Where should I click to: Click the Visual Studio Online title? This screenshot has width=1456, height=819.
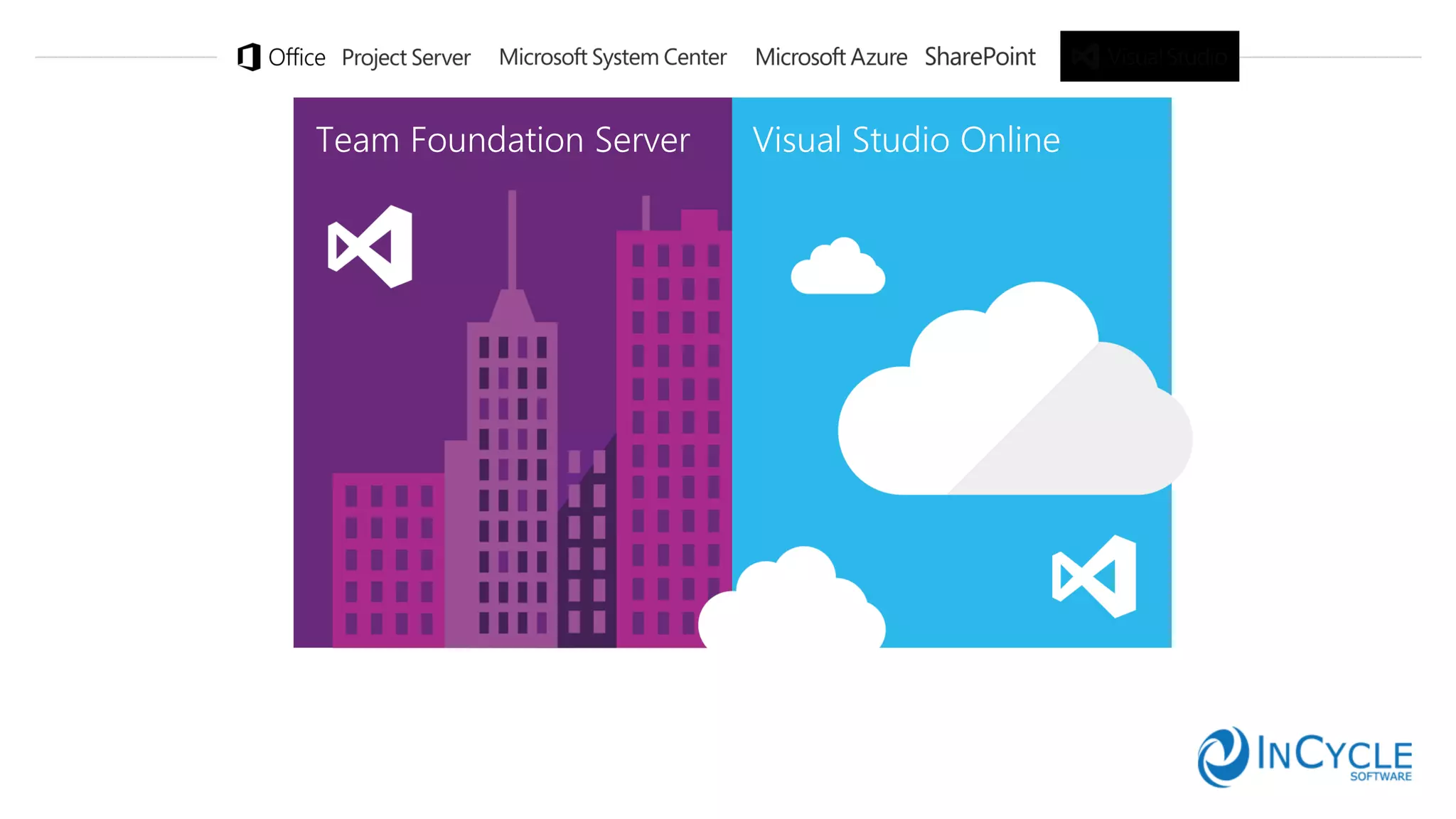[x=906, y=140]
